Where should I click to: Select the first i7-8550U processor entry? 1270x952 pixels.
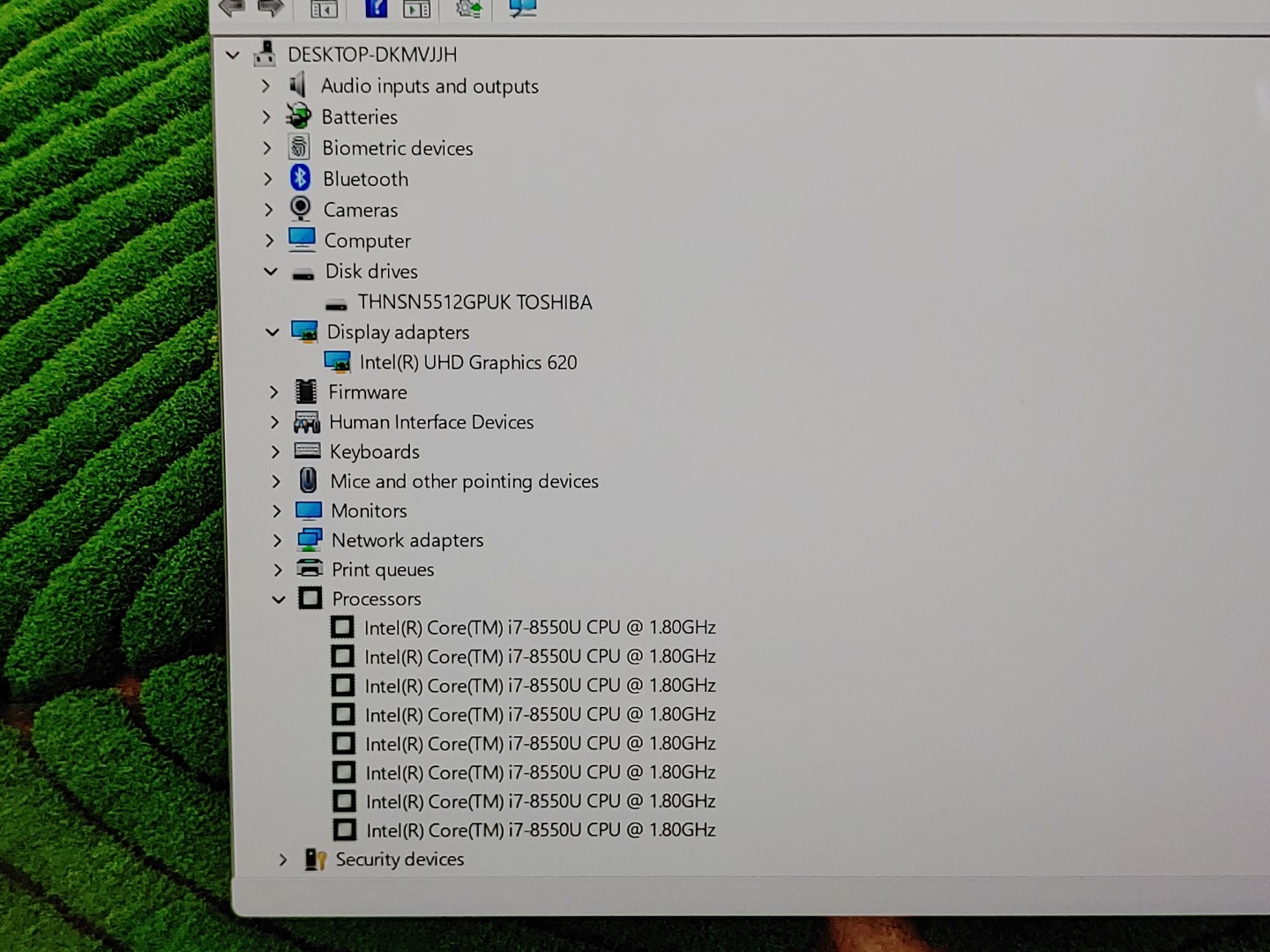tap(539, 628)
